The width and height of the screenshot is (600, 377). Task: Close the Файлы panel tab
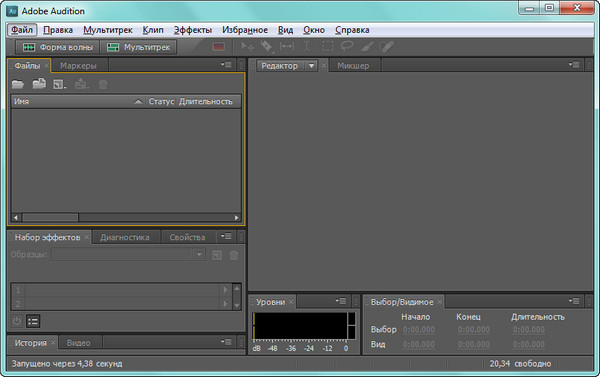point(46,65)
